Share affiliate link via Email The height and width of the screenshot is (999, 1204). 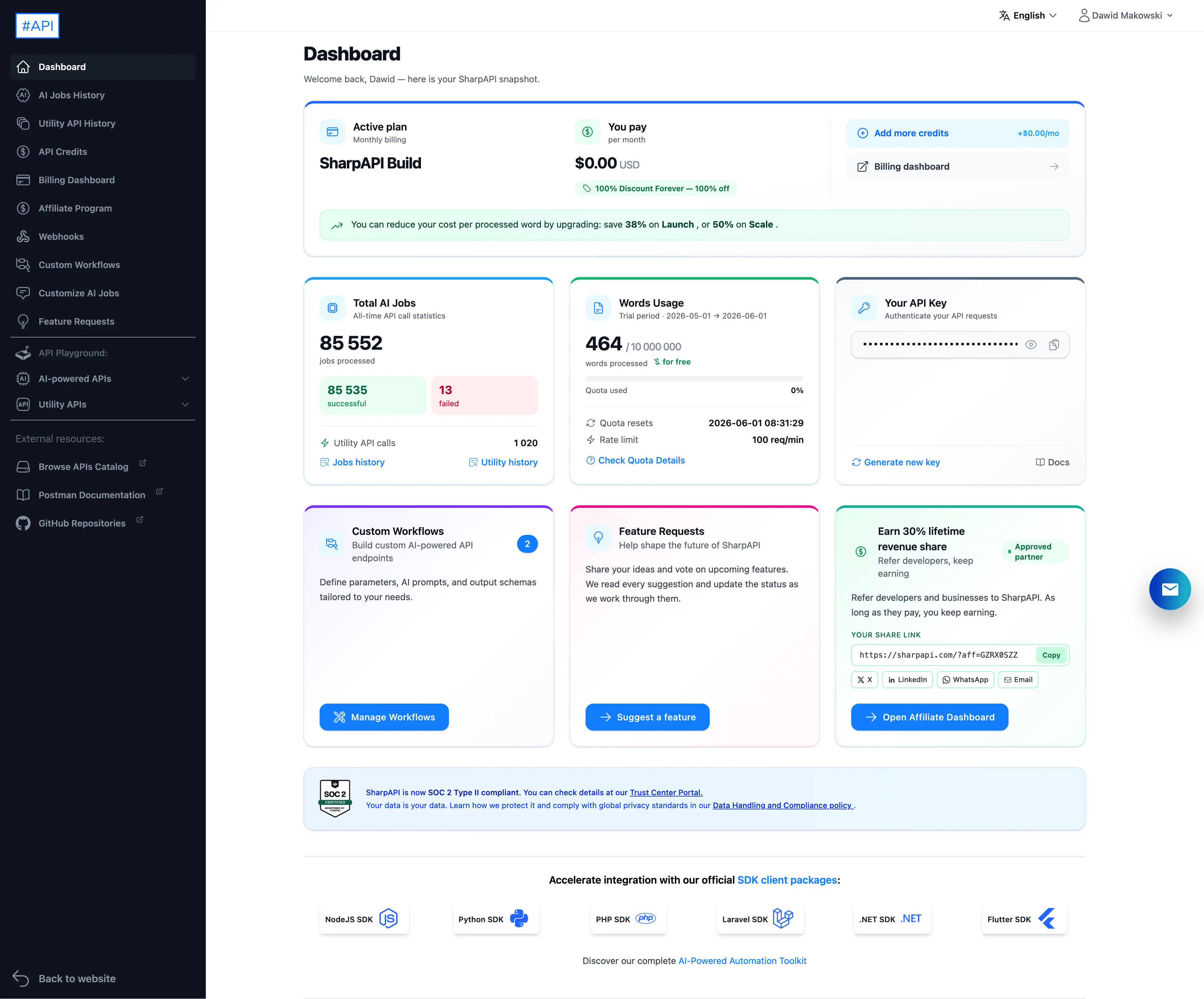1018,680
